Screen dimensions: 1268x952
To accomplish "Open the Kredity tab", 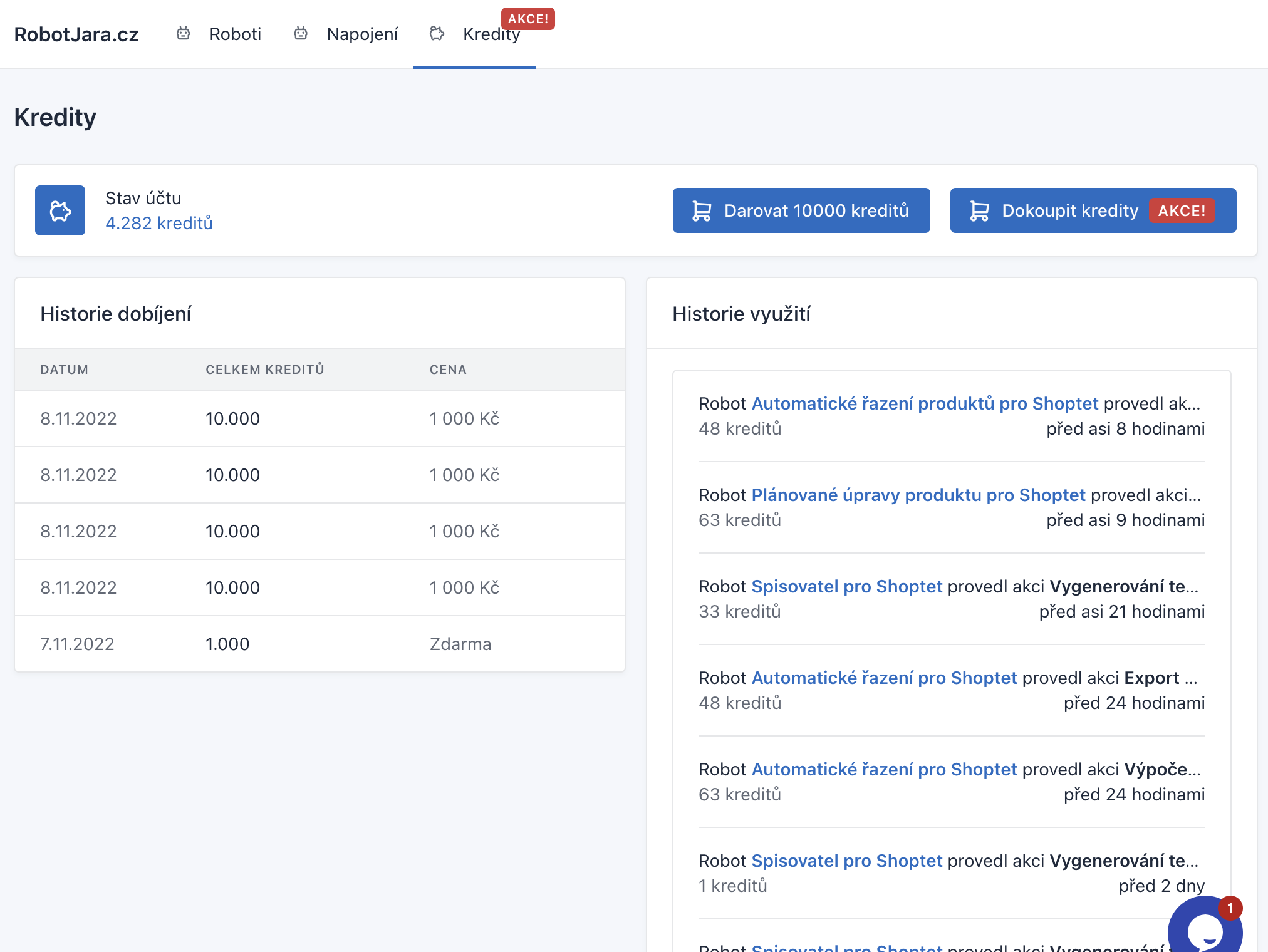I will (491, 34).
